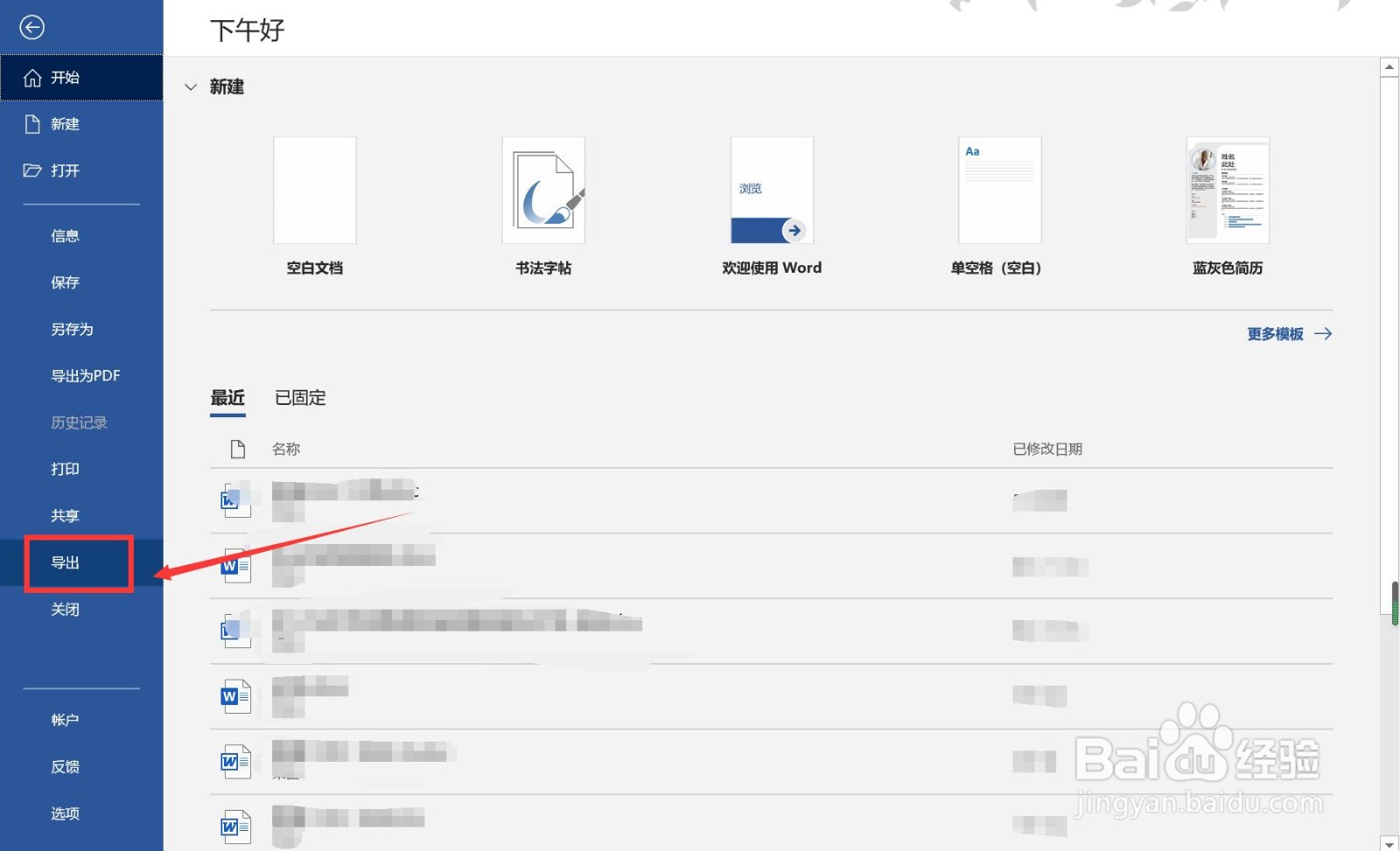Select the 单空格（空白） template
This screenshot has height=851, width=1400.
[998, 191]
